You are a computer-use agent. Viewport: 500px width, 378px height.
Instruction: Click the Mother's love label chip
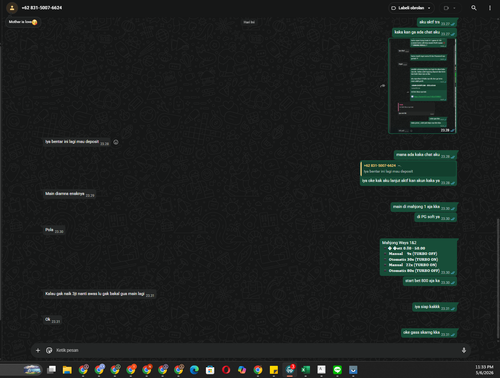(23, 22)
